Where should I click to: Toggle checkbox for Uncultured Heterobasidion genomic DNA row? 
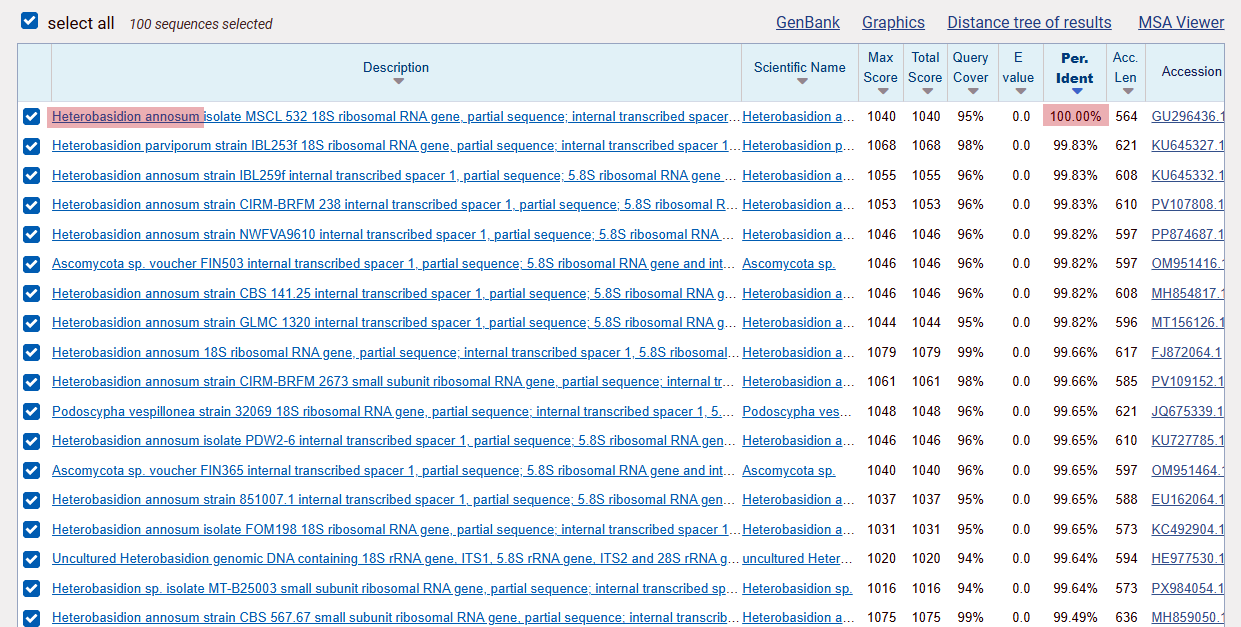point(32,559)
